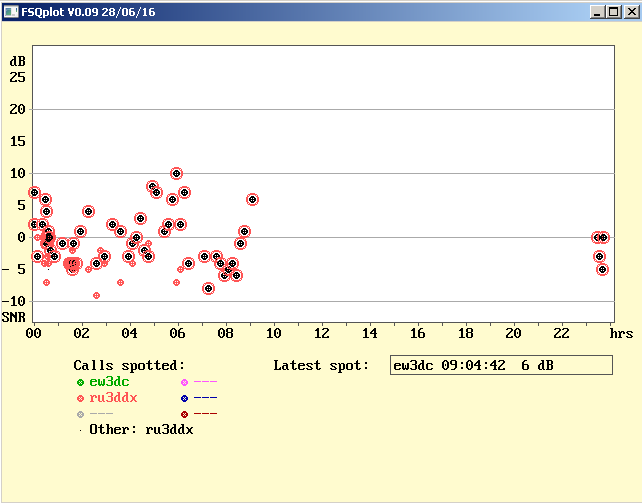The image size is (642, 503).
Task: Click the FSQplot title bar app icon
Action: 11,12
